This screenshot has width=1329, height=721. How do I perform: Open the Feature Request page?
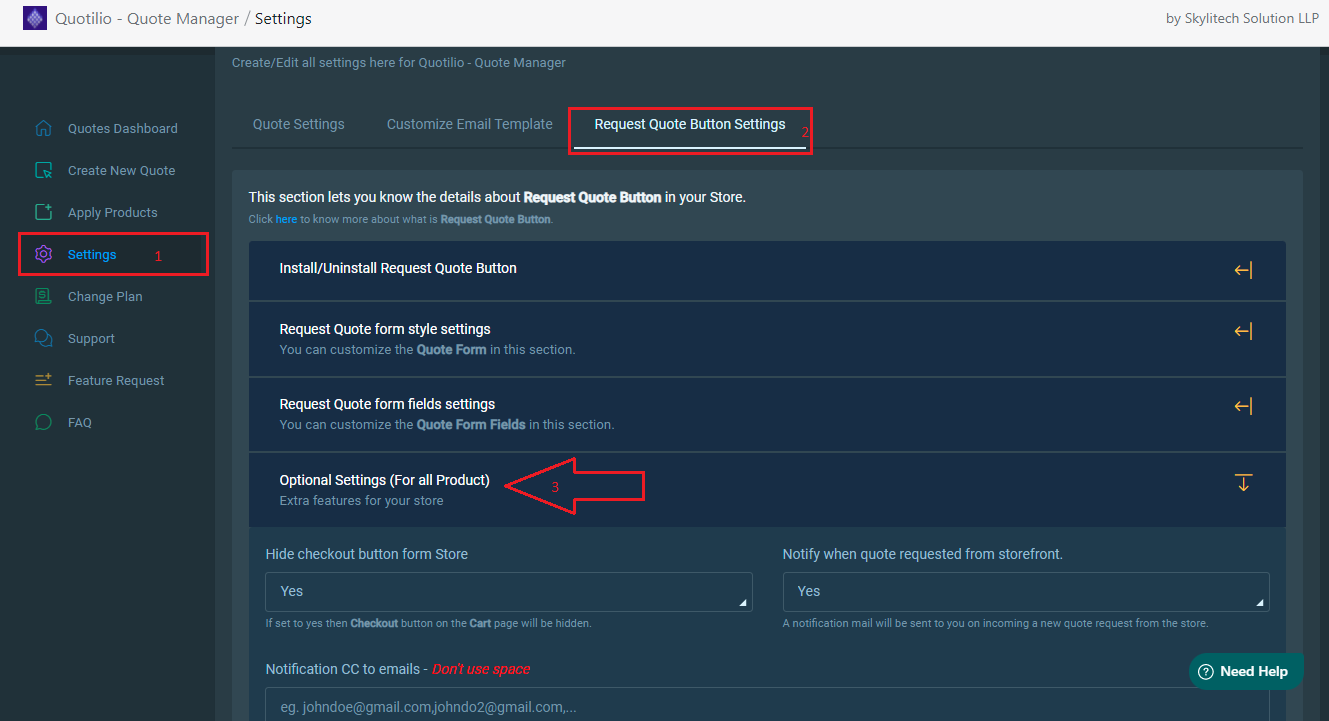pos(116,380)
